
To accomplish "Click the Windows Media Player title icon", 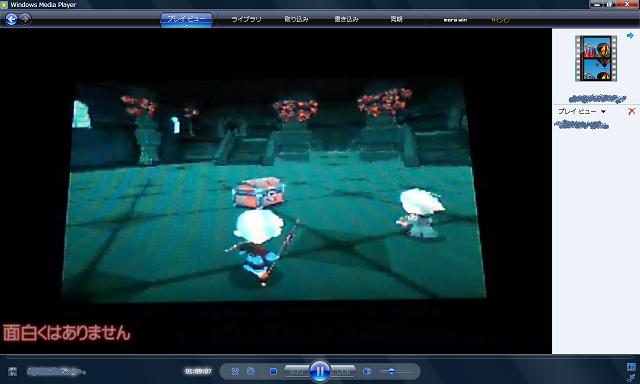I will coord(4,4).
